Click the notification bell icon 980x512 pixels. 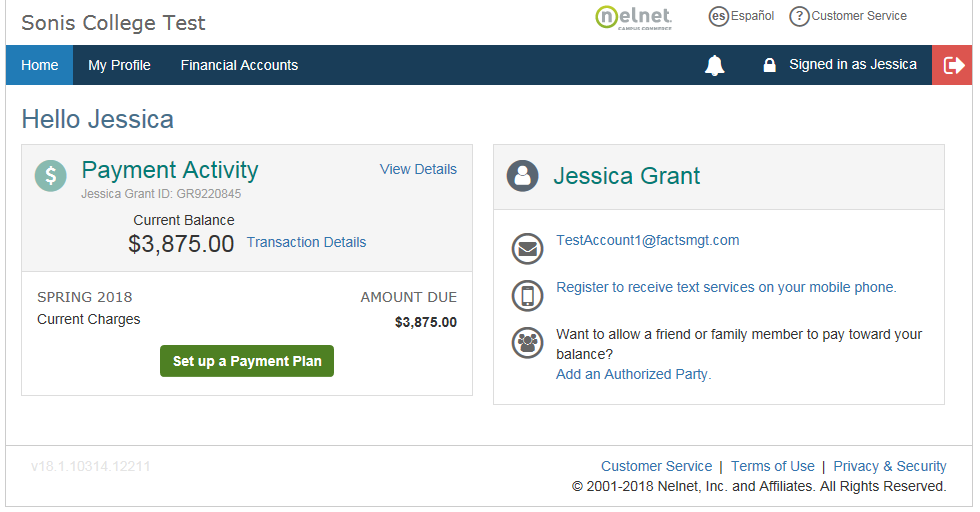click(714, 66)
